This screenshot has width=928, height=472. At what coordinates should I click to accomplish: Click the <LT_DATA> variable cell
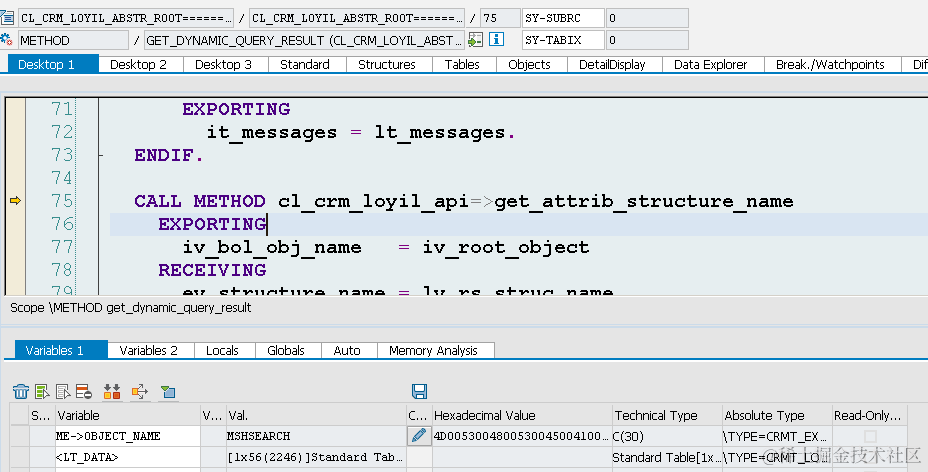click(x=128, y=457)
